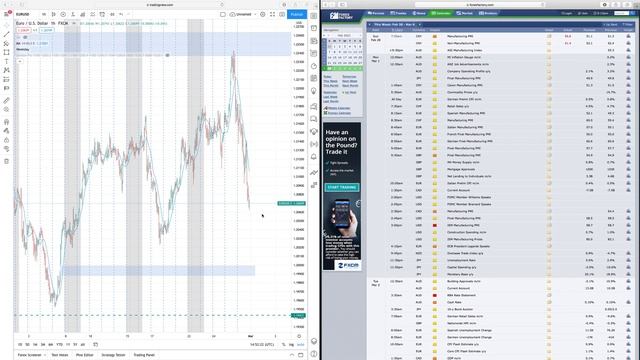
Task: Open notifications bell in right sidebar
Action: tap(313, 157)
